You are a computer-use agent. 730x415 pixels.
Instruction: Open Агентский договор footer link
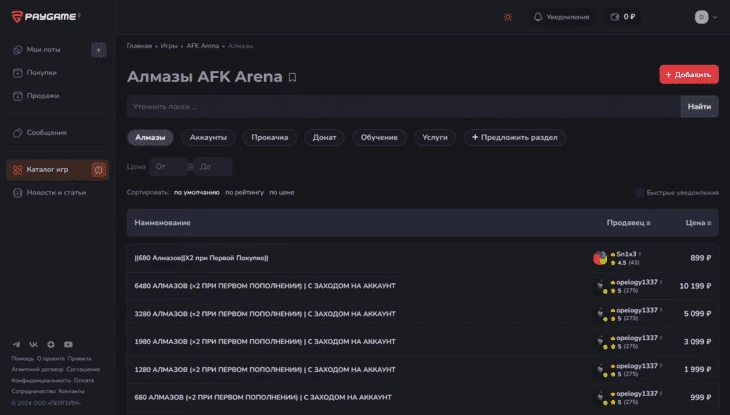37,369
